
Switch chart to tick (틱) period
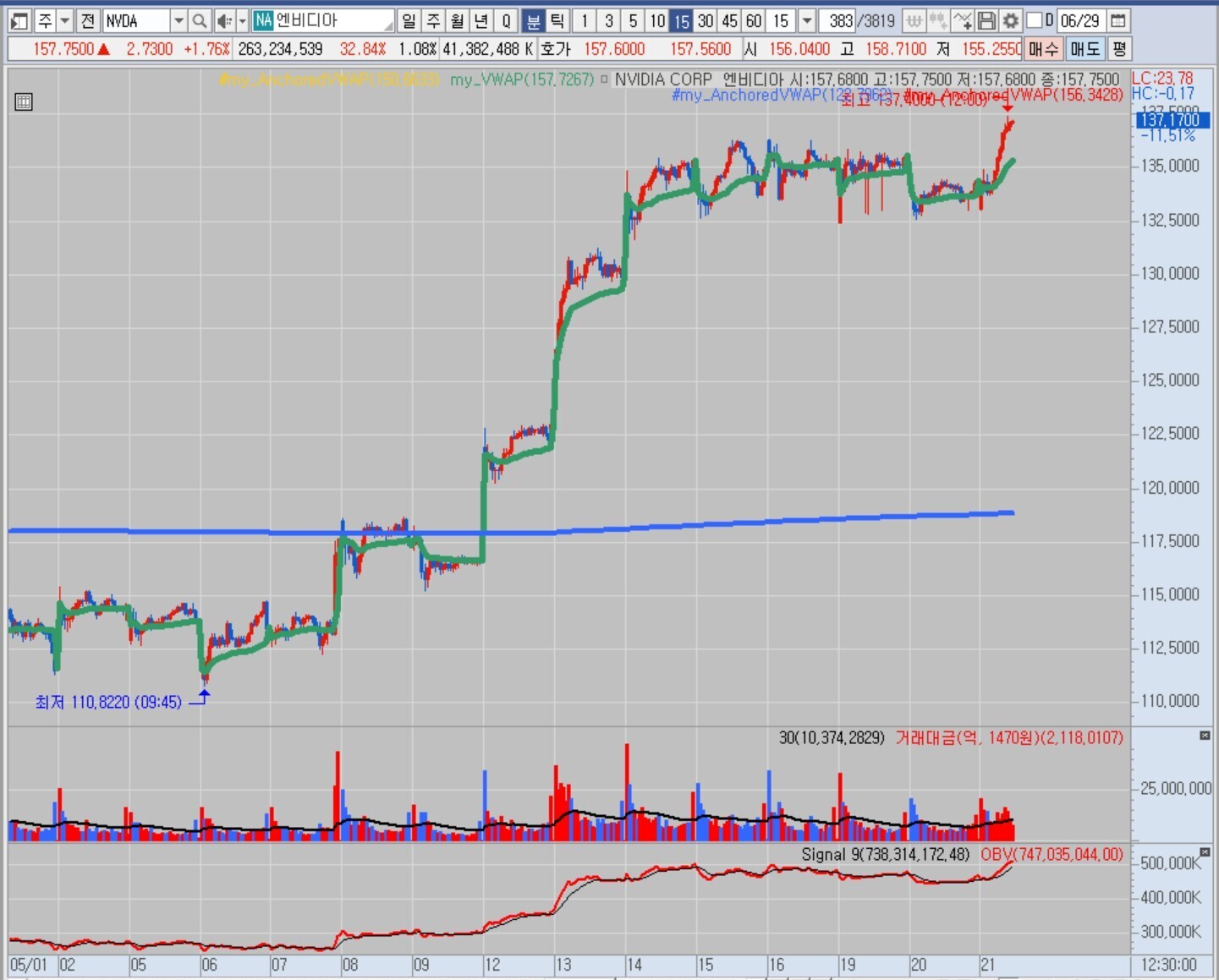click(557, 20)
